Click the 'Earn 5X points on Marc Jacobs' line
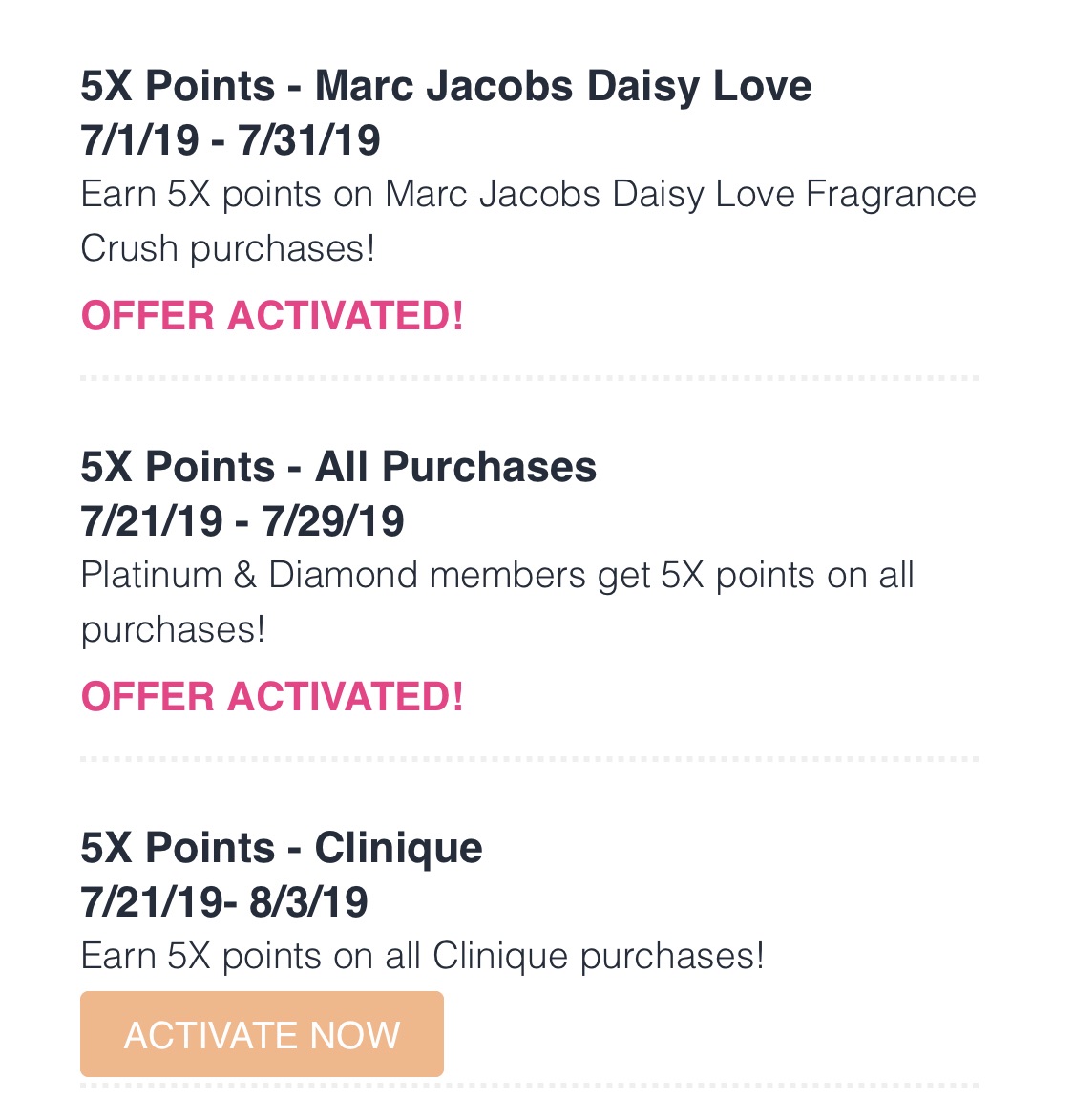The width and height of the screenshot is (1074, 1120). click(529, 194)
